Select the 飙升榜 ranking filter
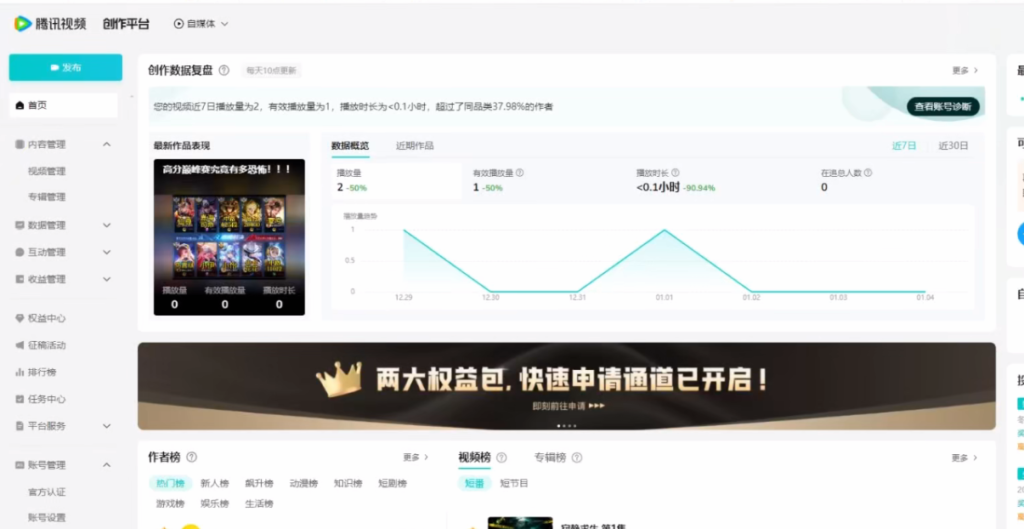1024x529 pixels. [259, 484]
